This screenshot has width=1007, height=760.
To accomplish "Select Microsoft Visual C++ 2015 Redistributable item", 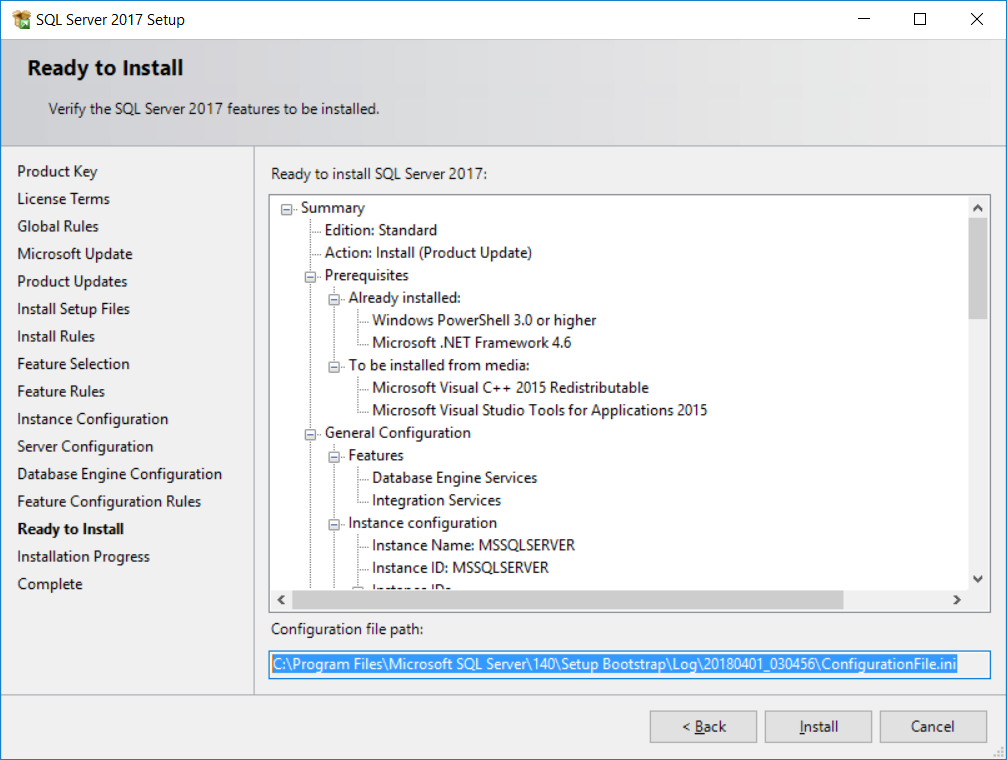I will coord(511,388).
